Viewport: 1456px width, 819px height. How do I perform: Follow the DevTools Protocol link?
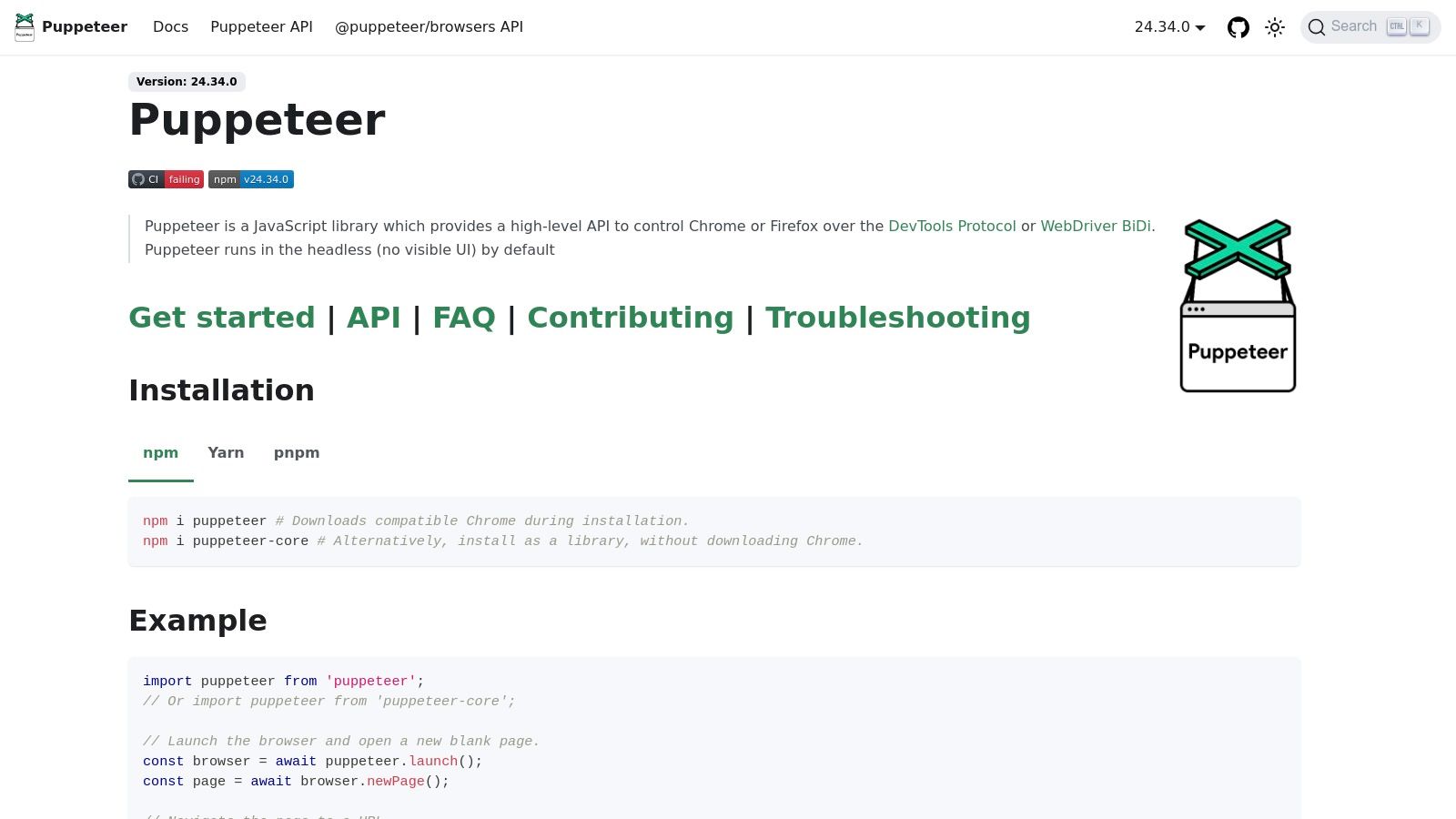(x=952, y=227)
